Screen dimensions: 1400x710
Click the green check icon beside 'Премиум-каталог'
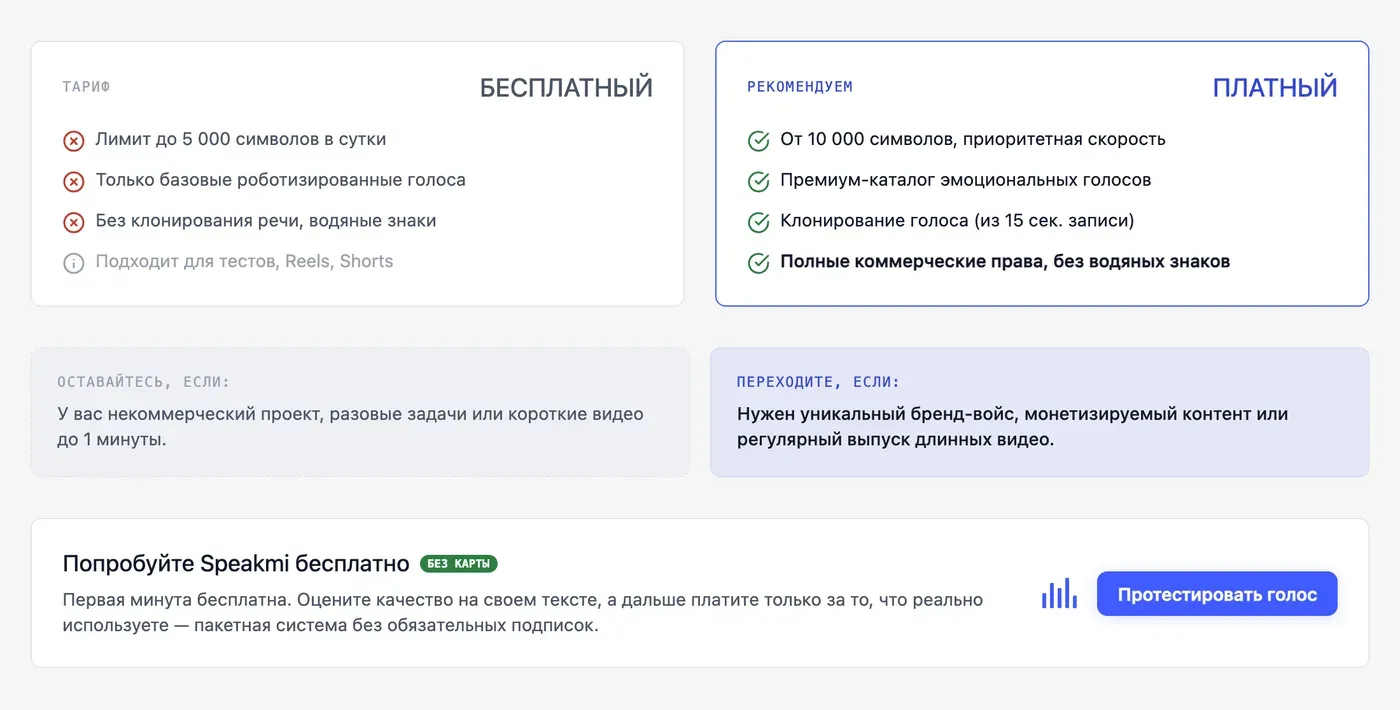(758, 182)
